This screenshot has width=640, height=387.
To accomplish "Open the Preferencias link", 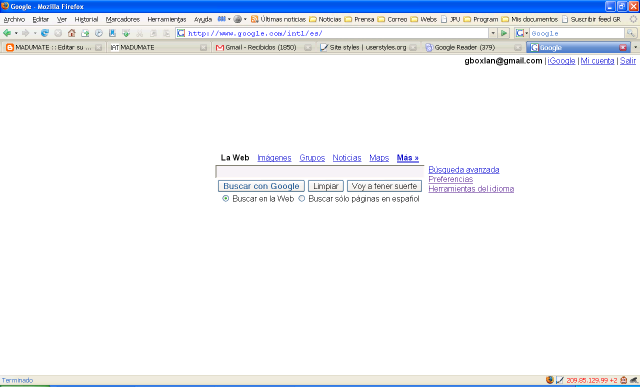I will [x=451, y=179].
